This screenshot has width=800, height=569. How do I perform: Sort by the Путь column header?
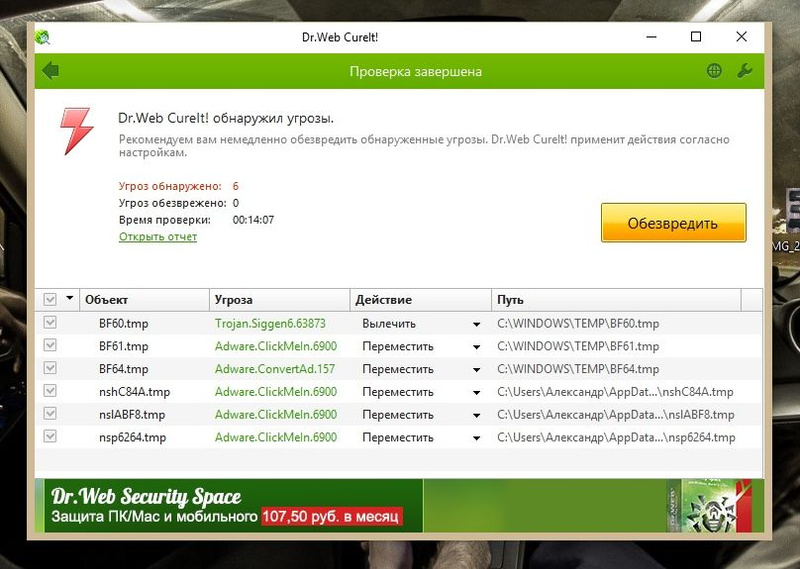(615, 300)
